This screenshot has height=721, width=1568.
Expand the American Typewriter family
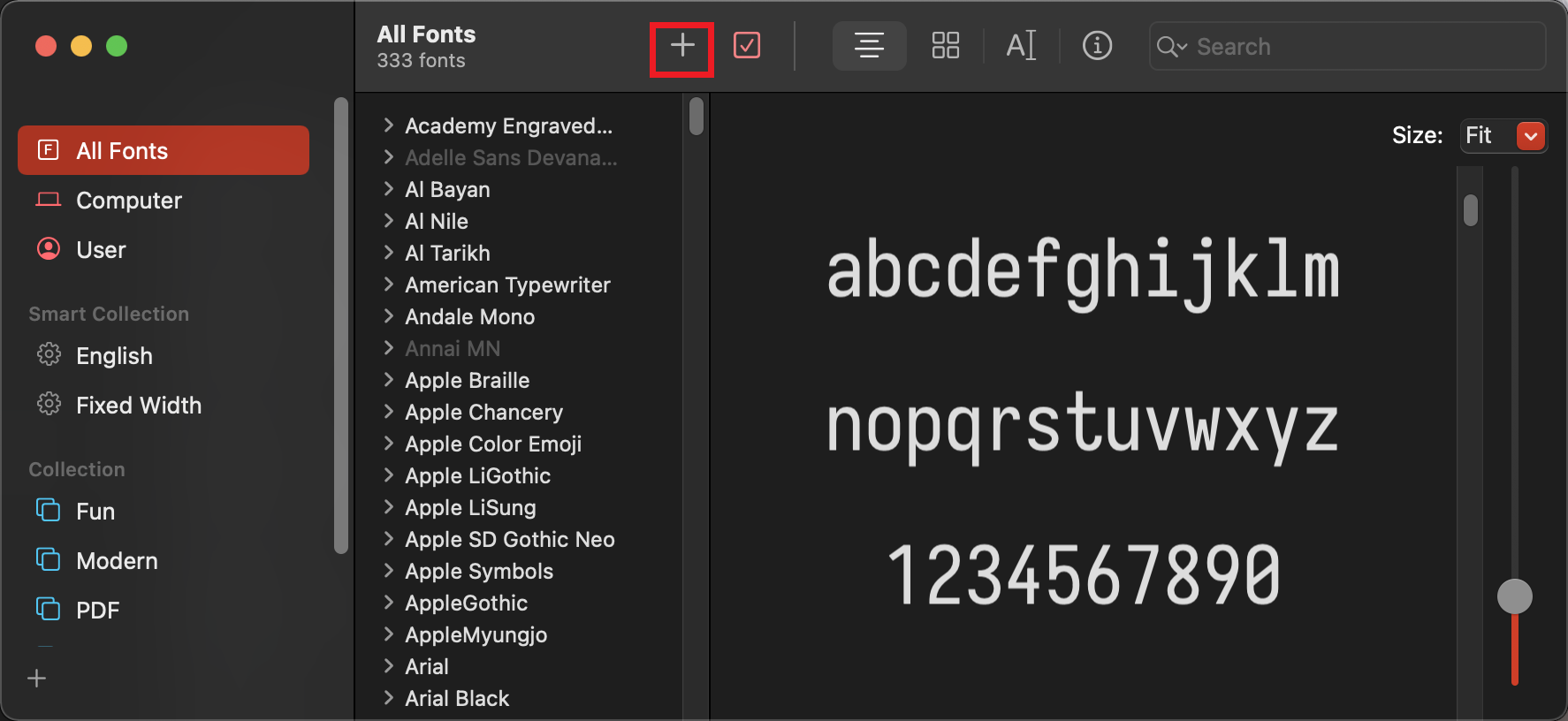point(388,285)
